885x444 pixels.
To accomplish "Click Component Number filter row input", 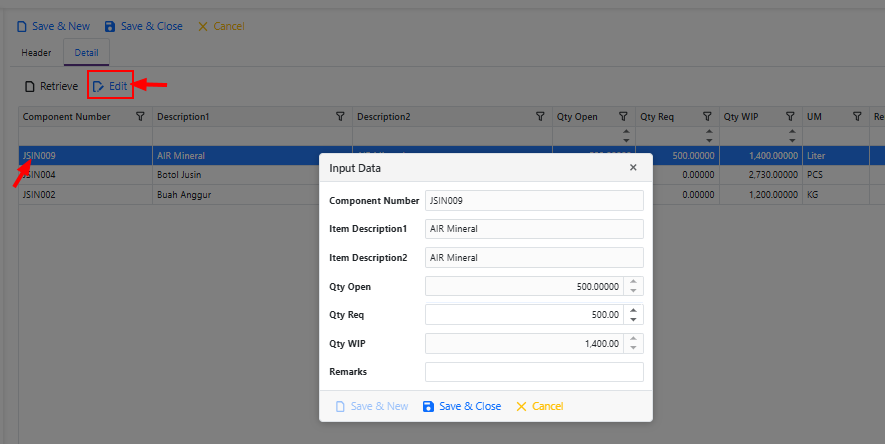I will 85,136.
